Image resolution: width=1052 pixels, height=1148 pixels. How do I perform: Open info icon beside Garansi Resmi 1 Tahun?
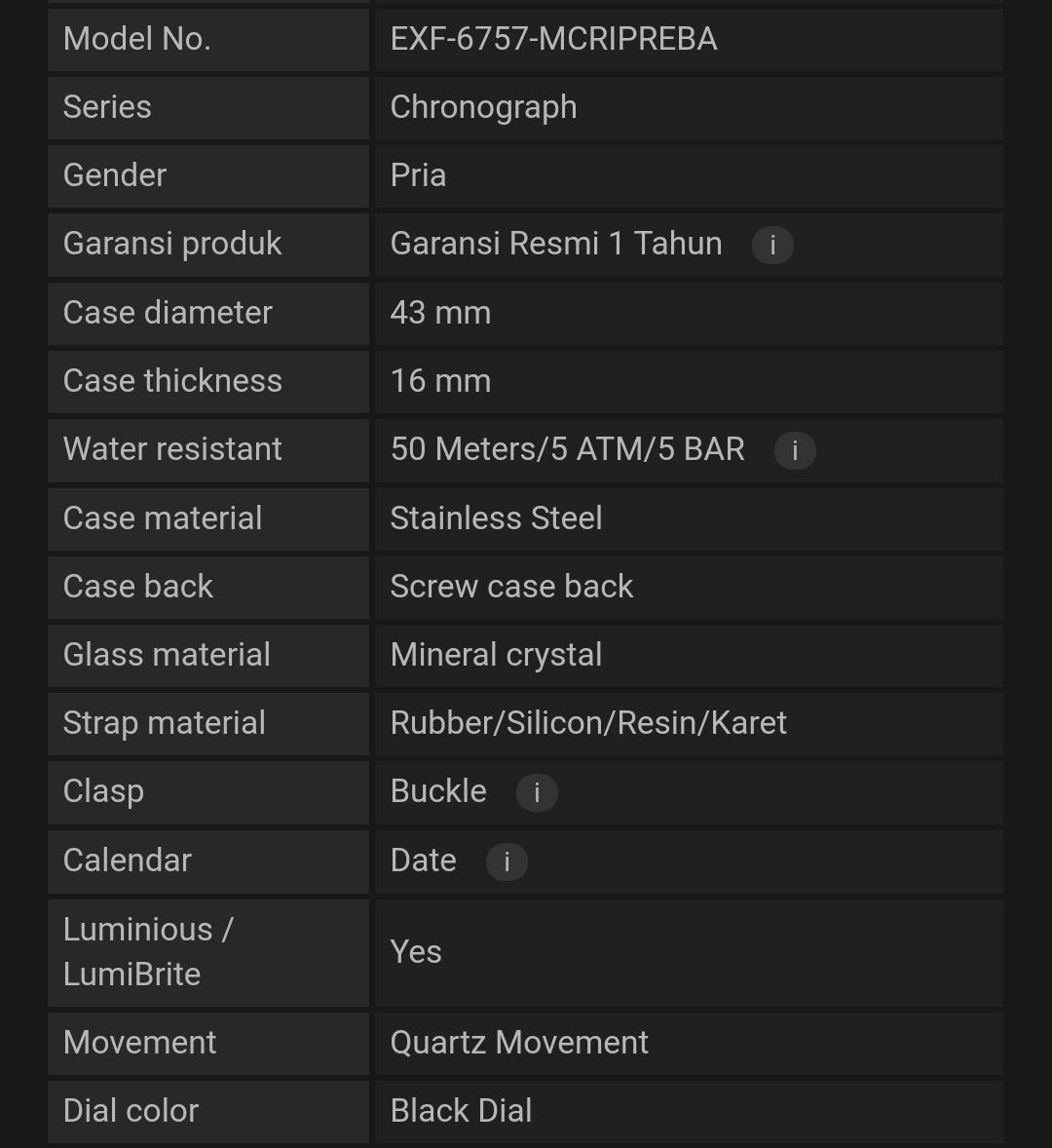click(x=772, y=245)
